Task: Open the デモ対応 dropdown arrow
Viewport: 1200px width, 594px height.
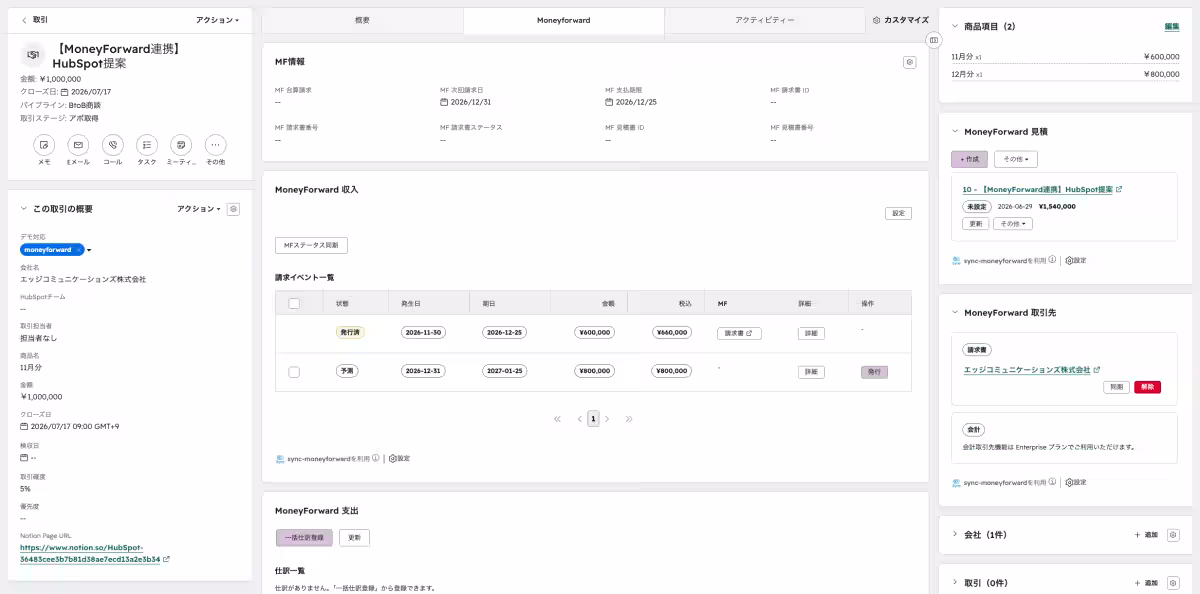Action: click(x=89, y=250)
